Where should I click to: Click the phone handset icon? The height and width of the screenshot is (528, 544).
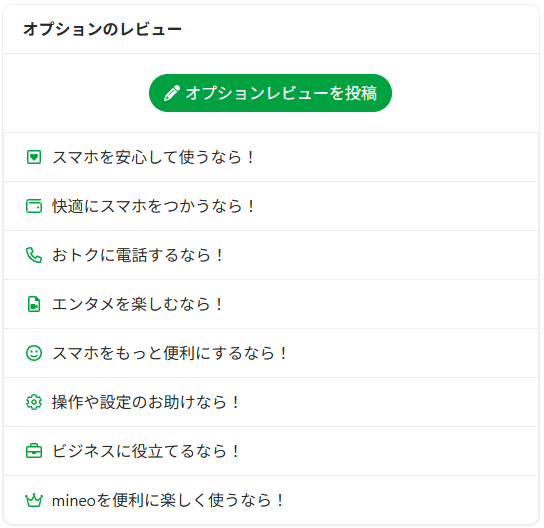point(34,255)
